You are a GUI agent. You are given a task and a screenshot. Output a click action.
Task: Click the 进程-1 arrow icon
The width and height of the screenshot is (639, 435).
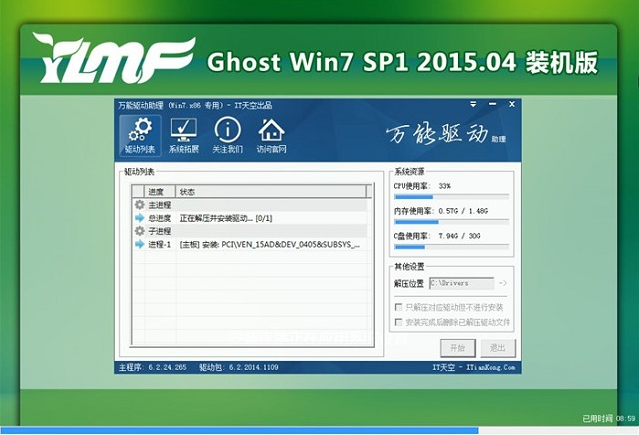click(x=139, y=244)
